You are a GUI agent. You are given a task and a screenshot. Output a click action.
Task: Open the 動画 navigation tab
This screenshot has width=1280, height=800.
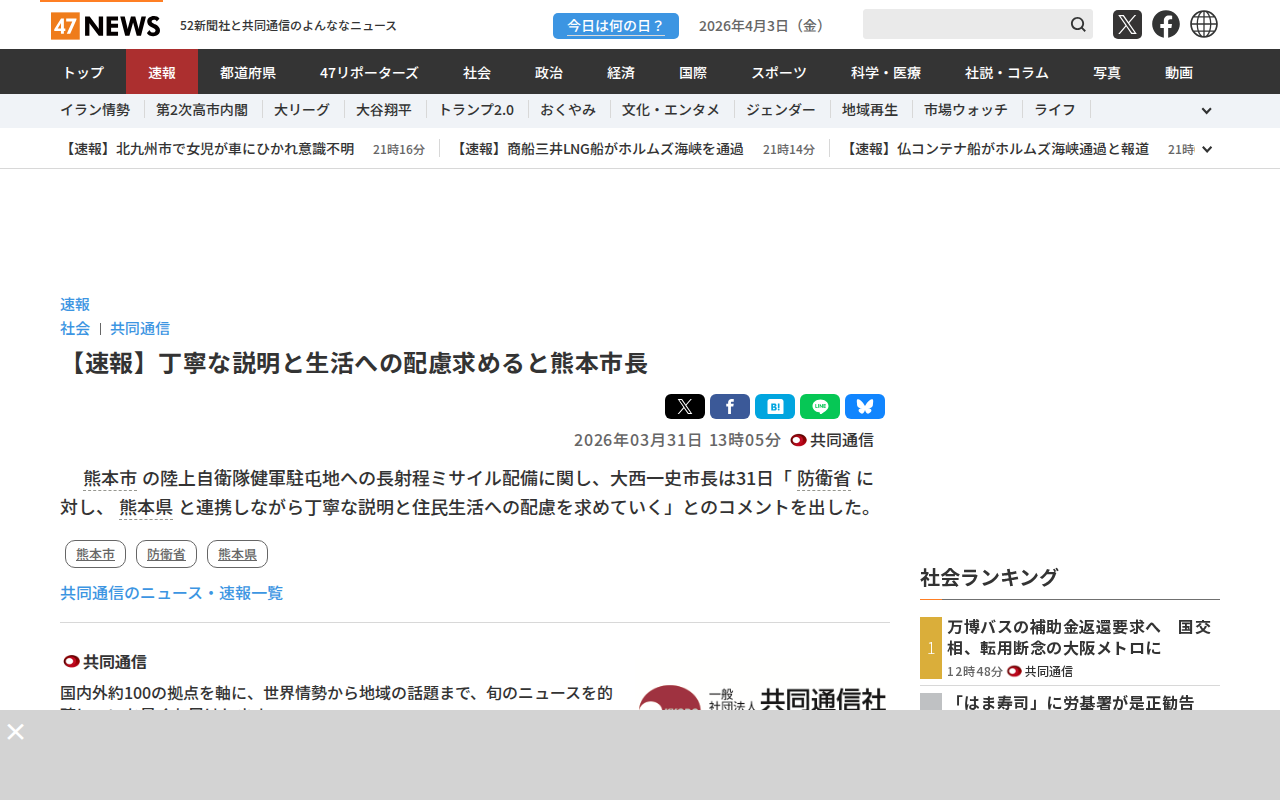click(x=1179, y=72)
